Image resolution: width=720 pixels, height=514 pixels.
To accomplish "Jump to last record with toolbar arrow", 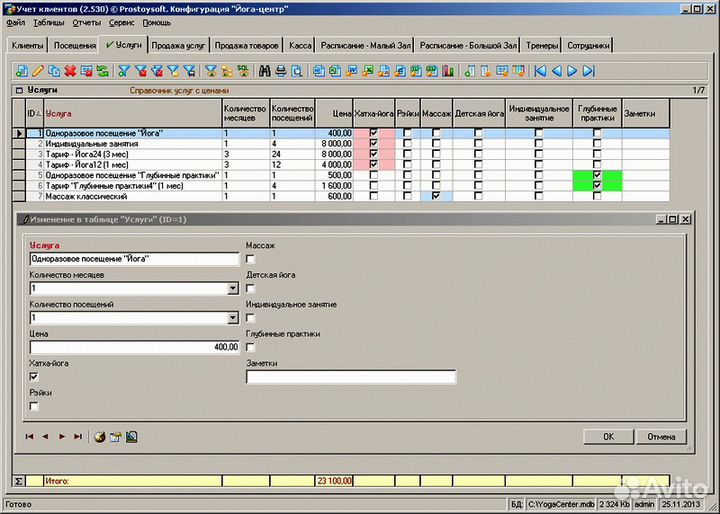I will point(590,70).
